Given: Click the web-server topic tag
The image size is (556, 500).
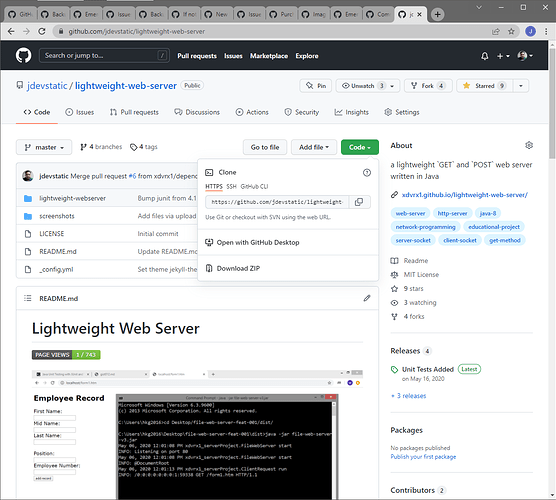Looking at the screenshot, I should 410,213.
